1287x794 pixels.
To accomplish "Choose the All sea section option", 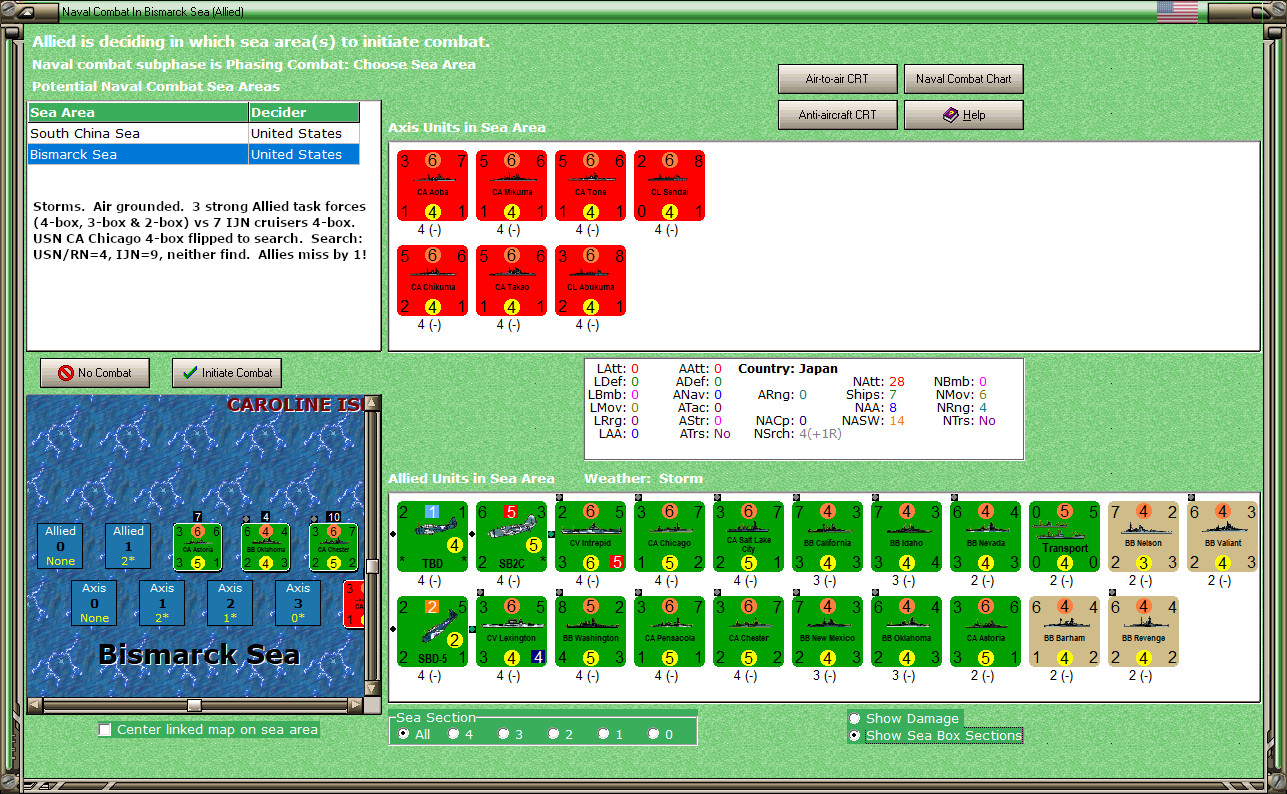I will 404,734.
